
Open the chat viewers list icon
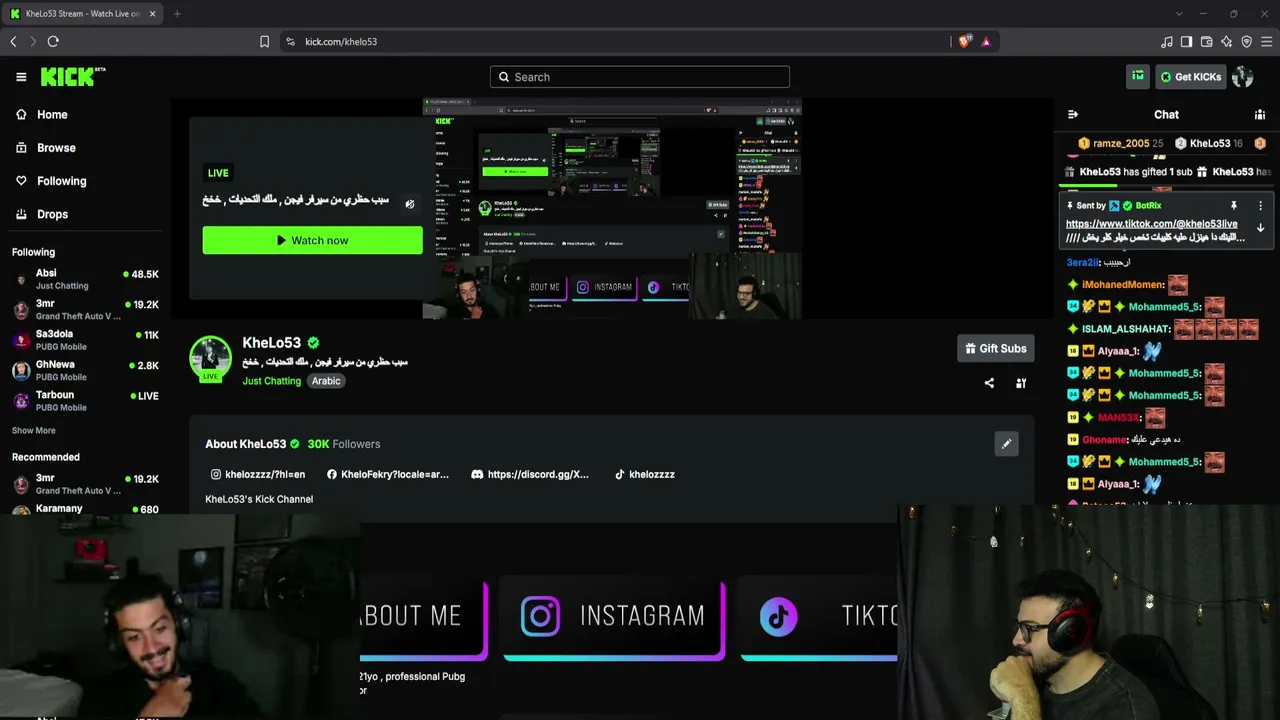[1260, 115]
